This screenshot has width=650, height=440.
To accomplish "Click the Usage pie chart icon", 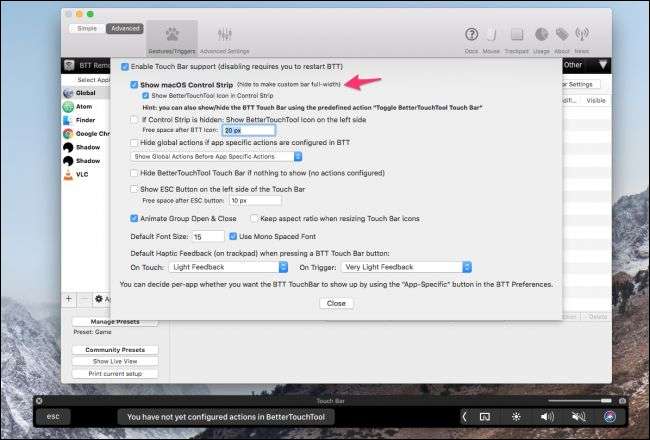I will tap(541, 35).
